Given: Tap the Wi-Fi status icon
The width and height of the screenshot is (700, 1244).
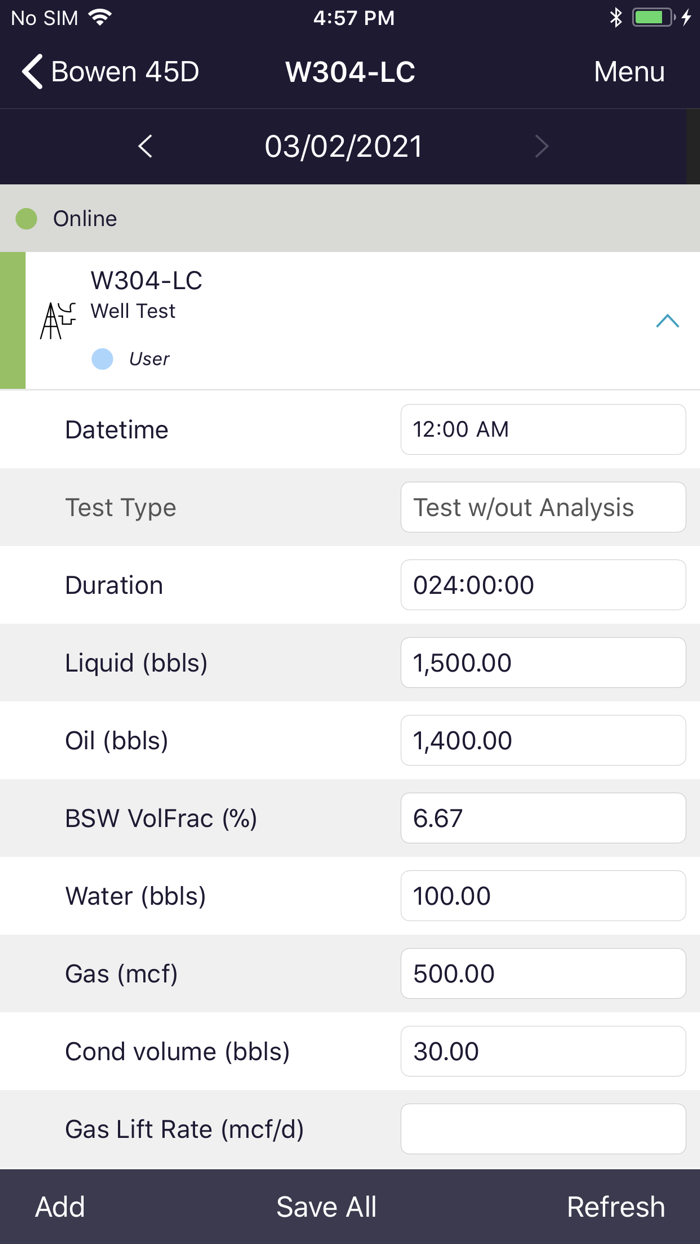Looking at the screenshot, I should (99, 17).
